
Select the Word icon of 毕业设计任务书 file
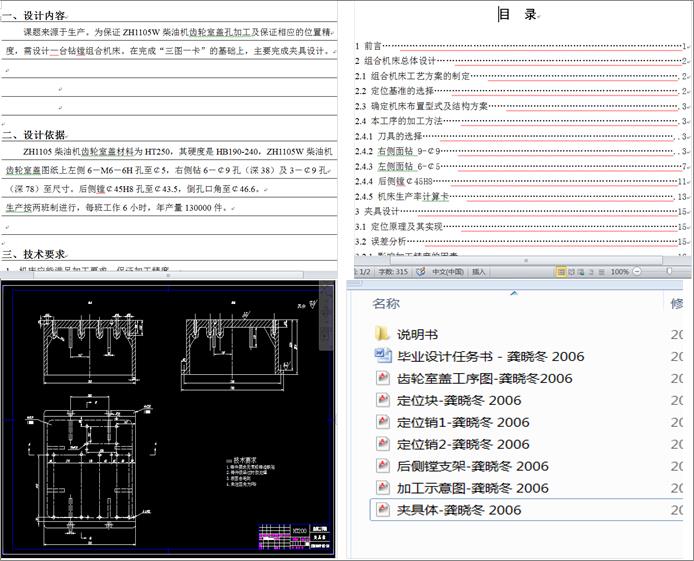(383, 356)
